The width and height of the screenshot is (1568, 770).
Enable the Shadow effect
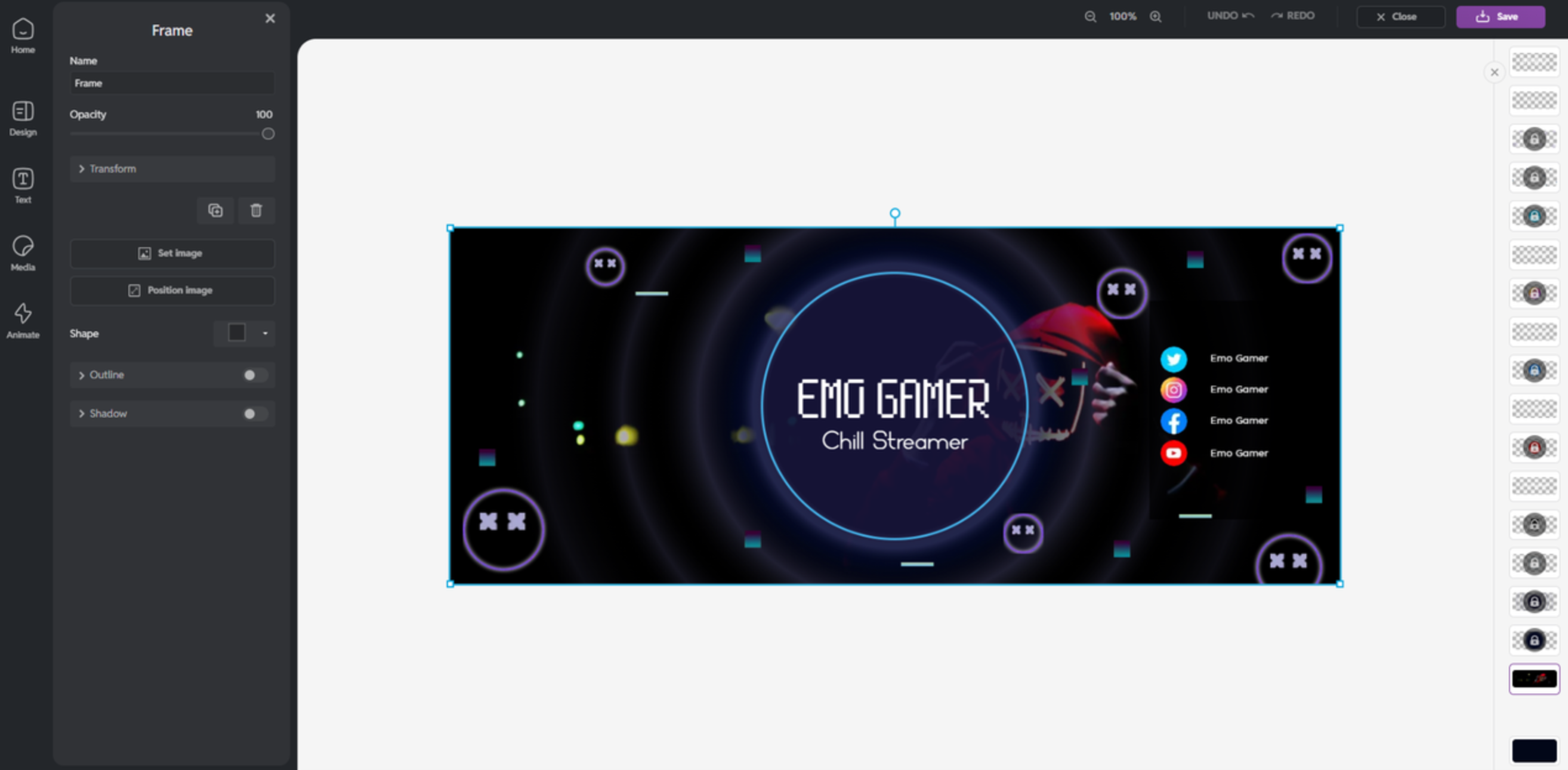click(x=252, y=414)
